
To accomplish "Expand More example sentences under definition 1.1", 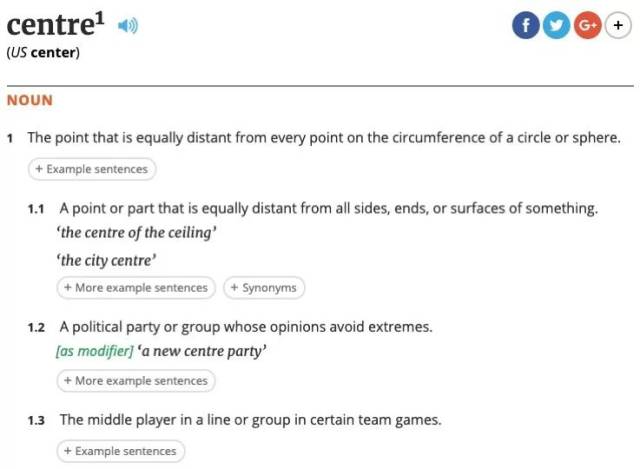I will (x=136, y=287).
